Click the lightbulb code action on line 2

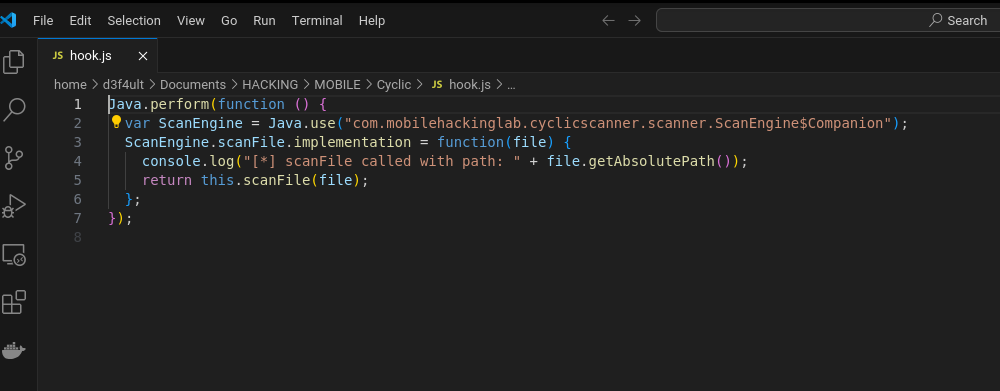117,121
